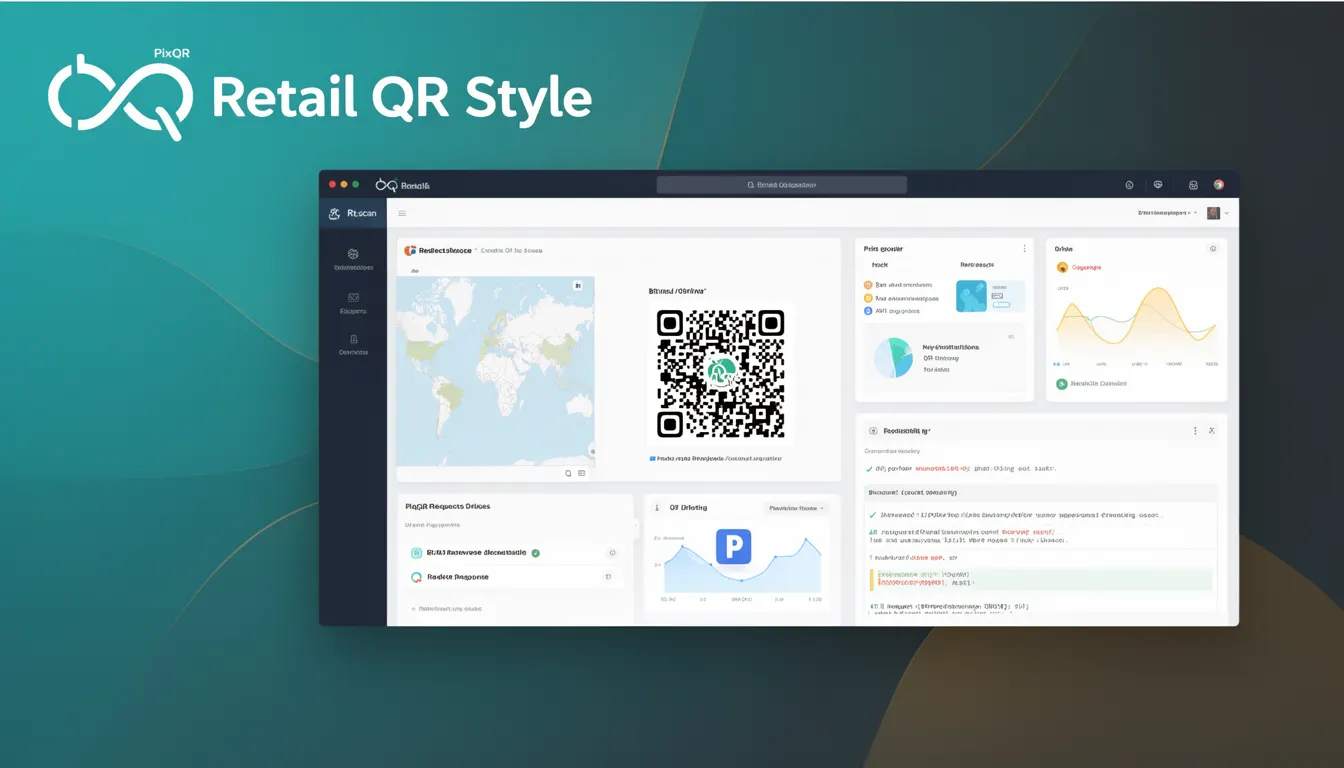Click the multicolor circle icon in the title bar

tap(1218, 185)
